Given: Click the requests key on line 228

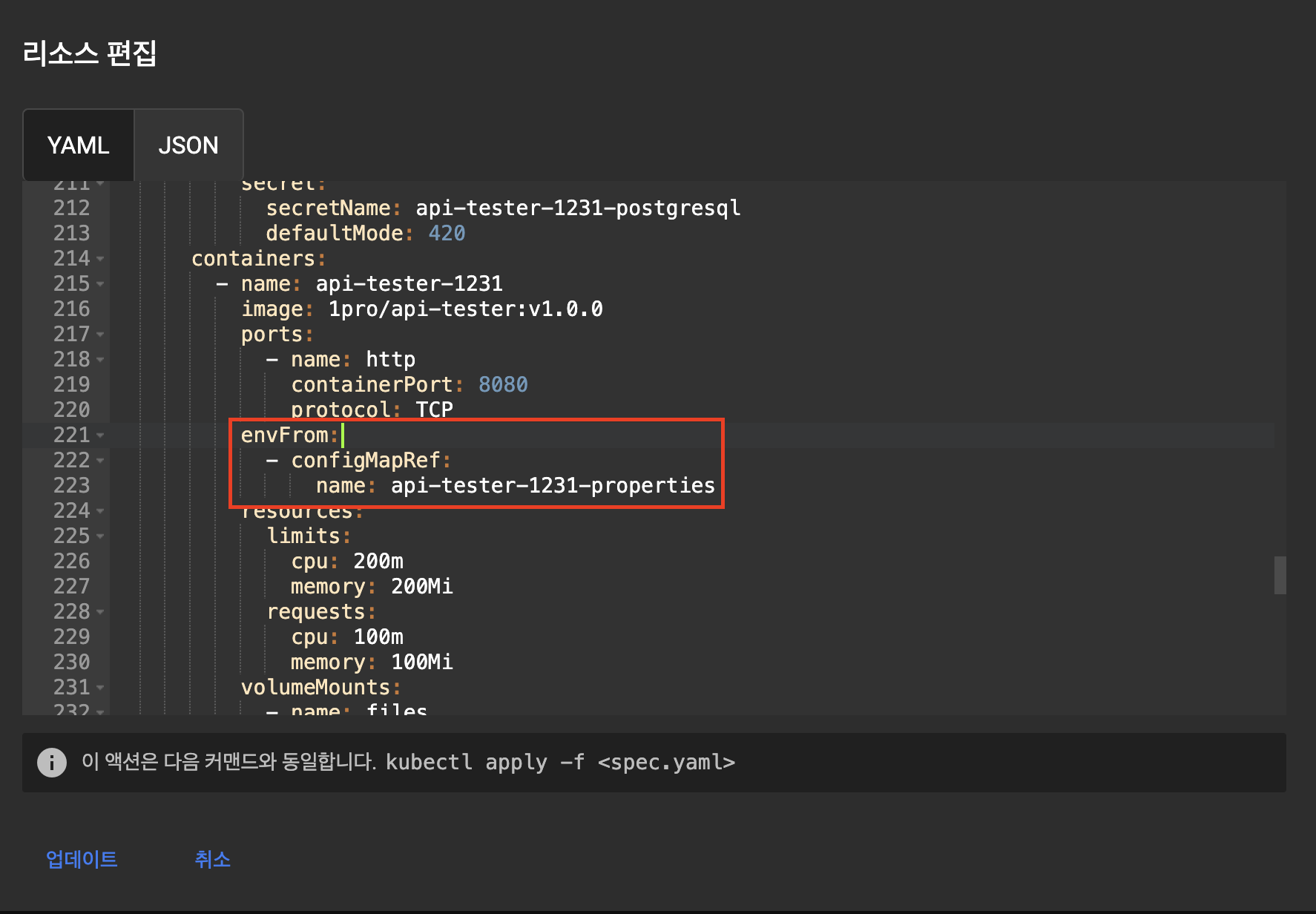Looking at the screenshot, I should click(x=316, y=612).
